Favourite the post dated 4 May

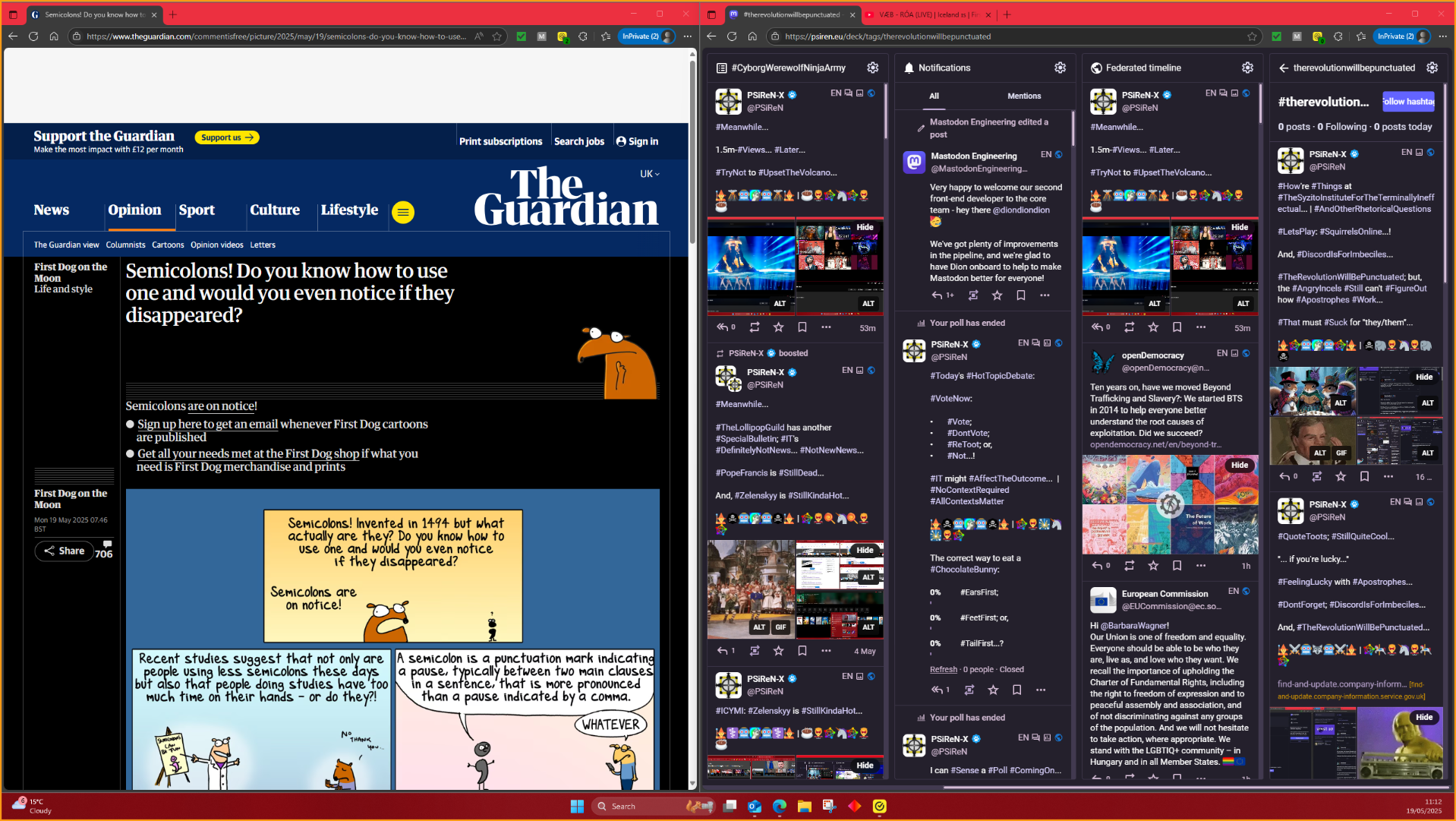pyautogui.click(x=778, y=651)
